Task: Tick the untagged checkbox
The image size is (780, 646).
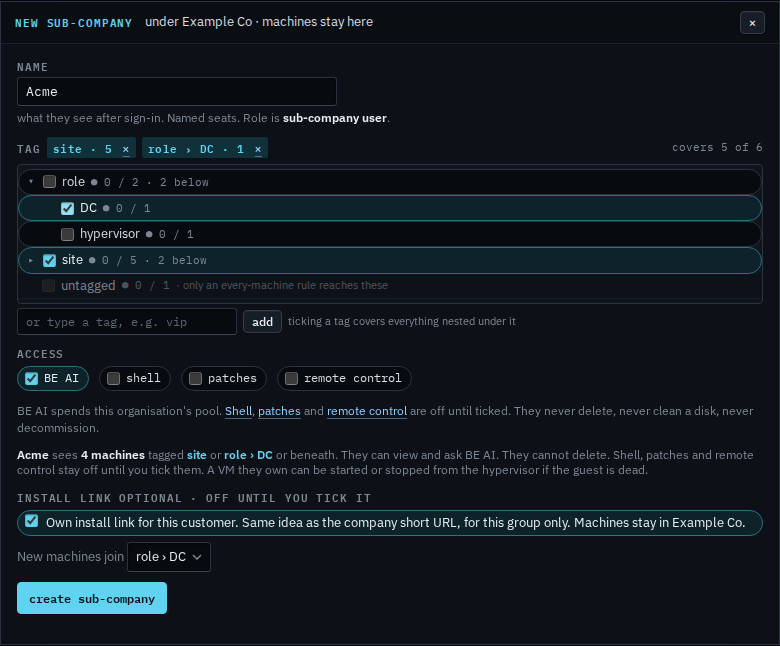Action: click(x=48, y=285)
